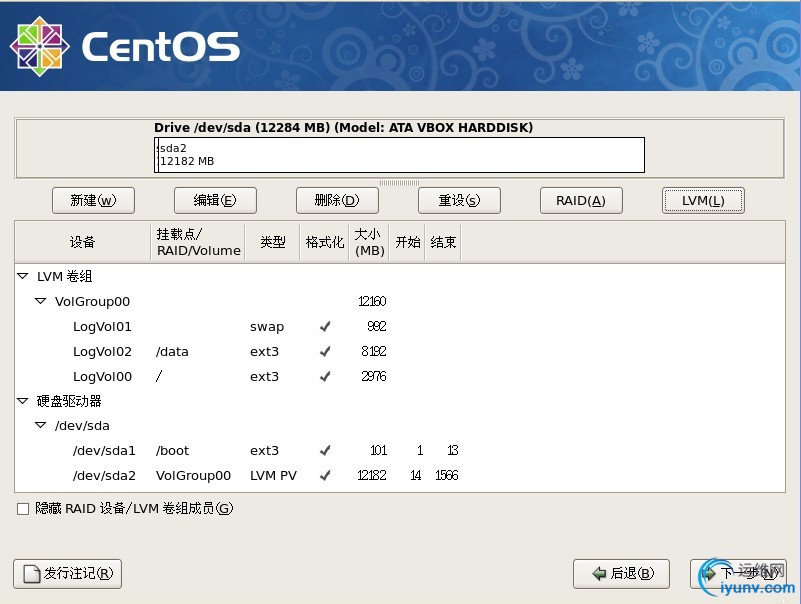Sort by the 设备 column header

(x=83, y=242)
